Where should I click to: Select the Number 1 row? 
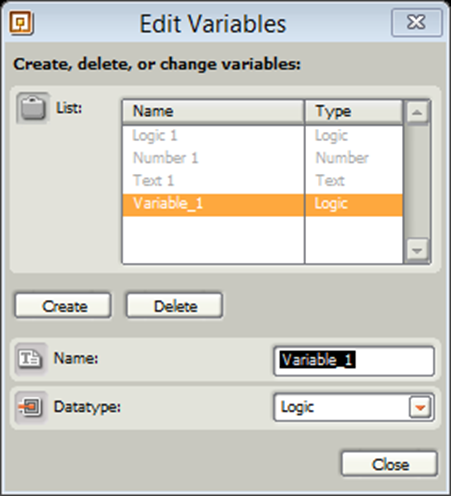[x=263, y=158]
